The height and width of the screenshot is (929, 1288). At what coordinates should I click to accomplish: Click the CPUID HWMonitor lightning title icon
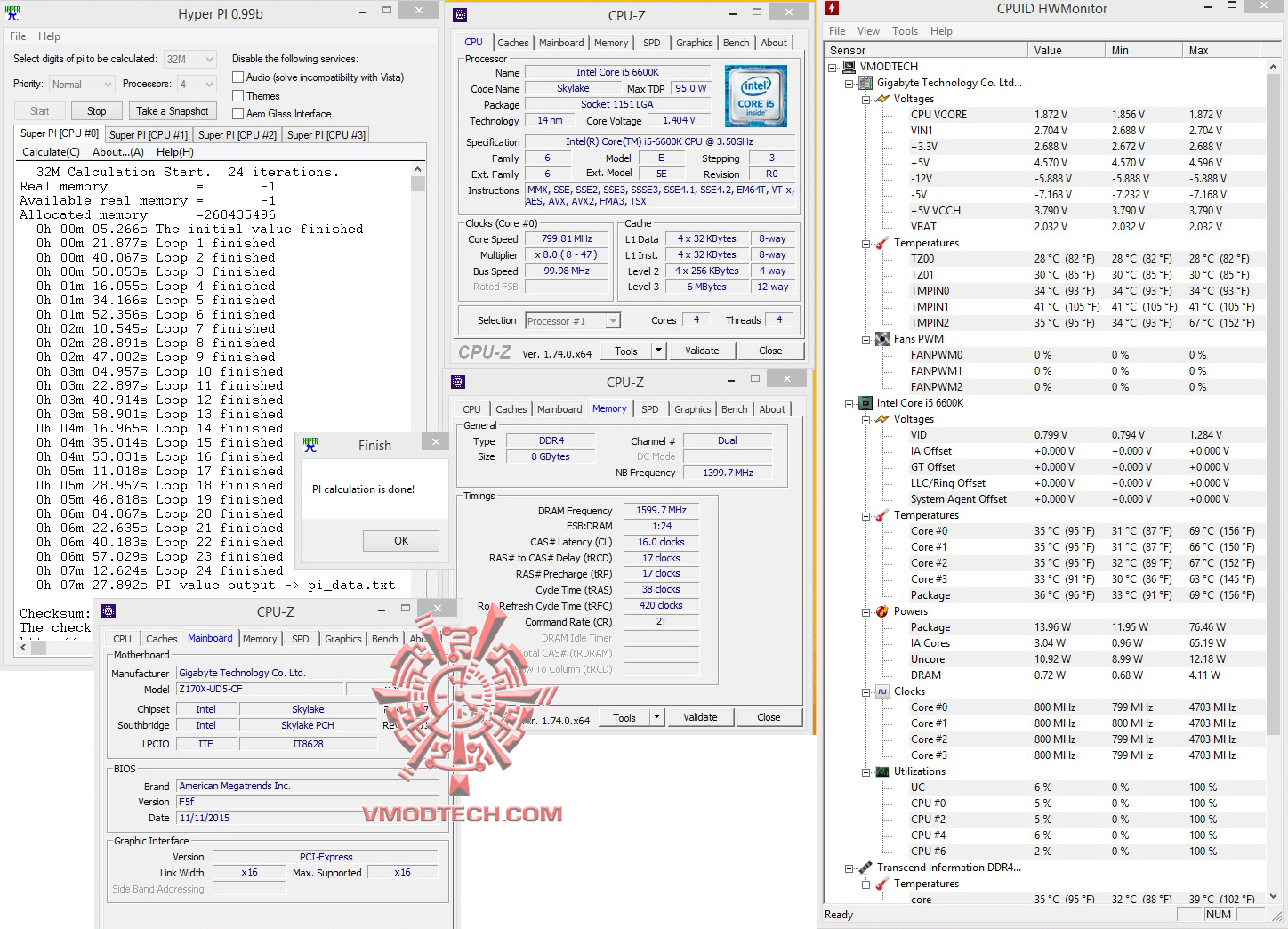click(x=832, y=9)
